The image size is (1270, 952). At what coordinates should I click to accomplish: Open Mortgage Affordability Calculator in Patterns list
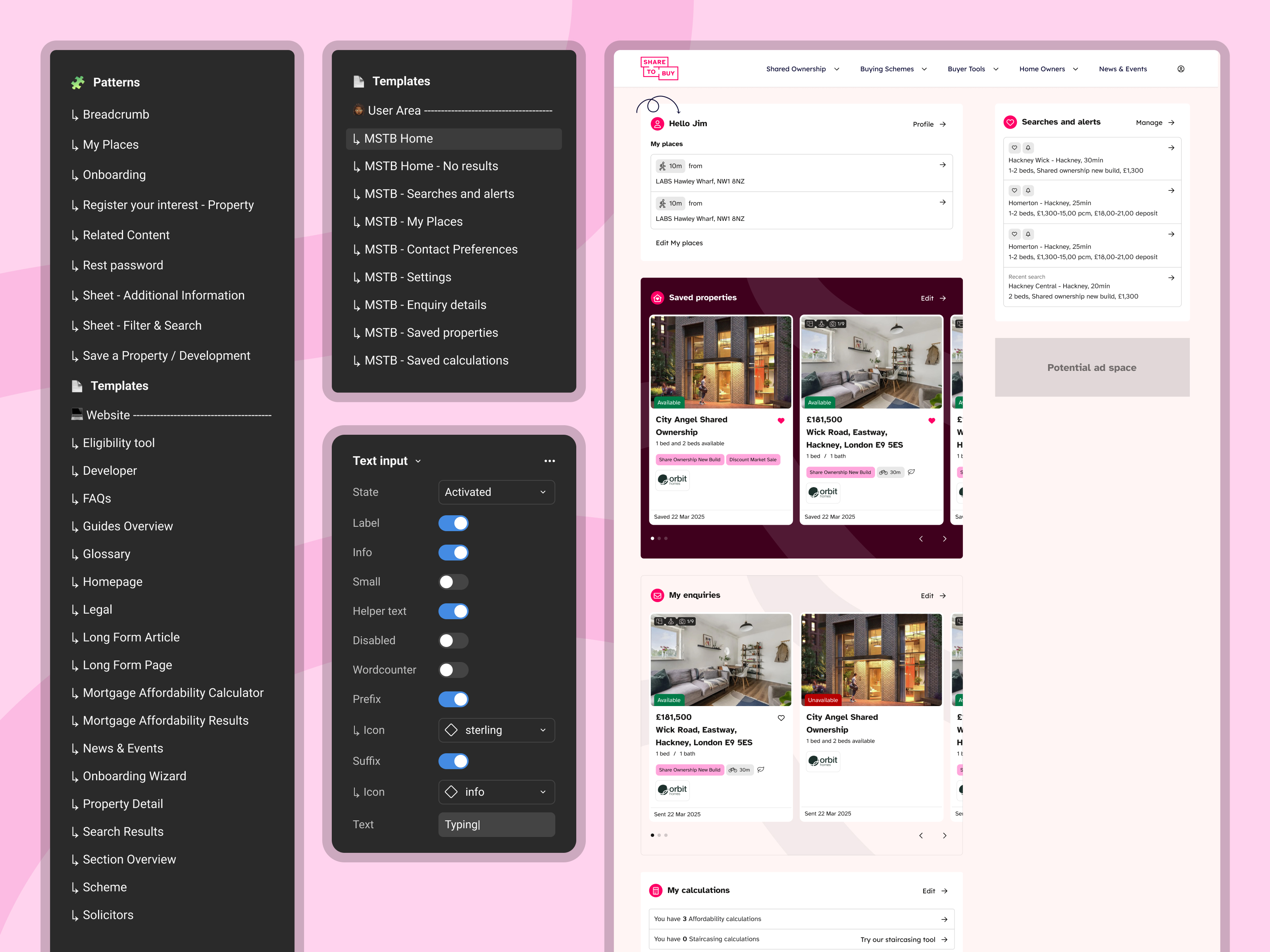tap(173, 693)
